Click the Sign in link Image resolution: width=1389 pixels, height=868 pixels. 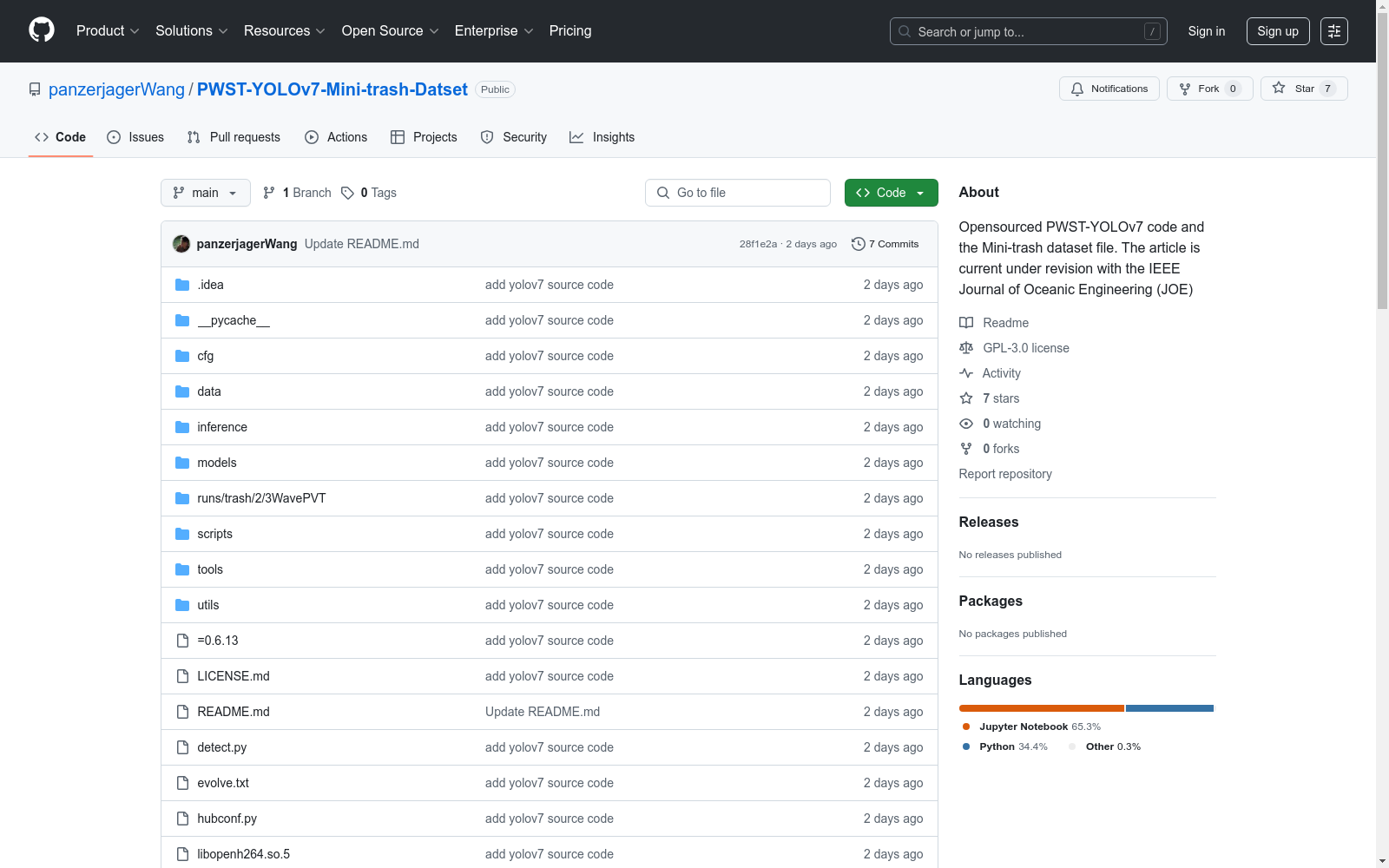point(1207,31)
